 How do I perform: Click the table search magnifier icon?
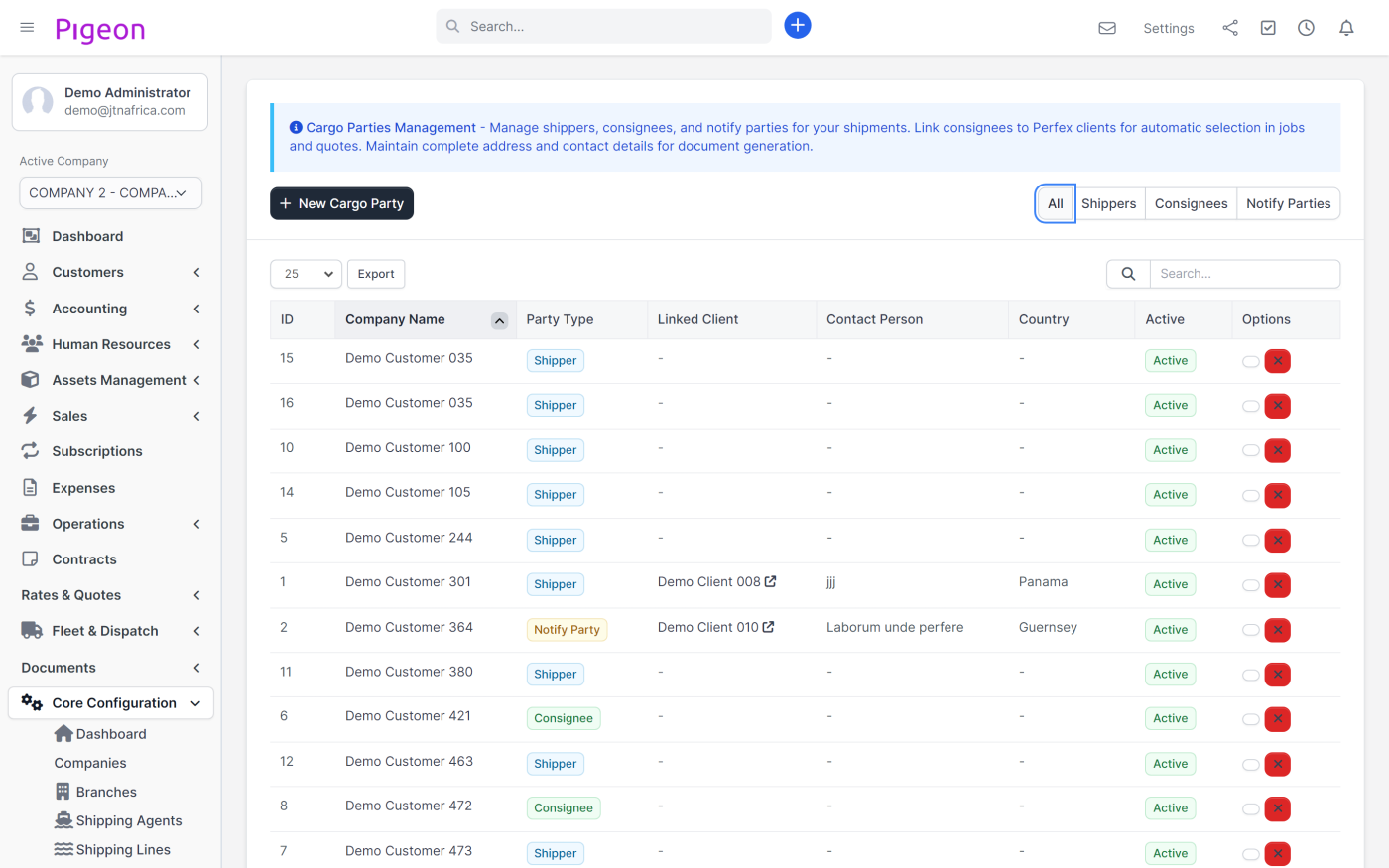click(x=1128, y=274)
